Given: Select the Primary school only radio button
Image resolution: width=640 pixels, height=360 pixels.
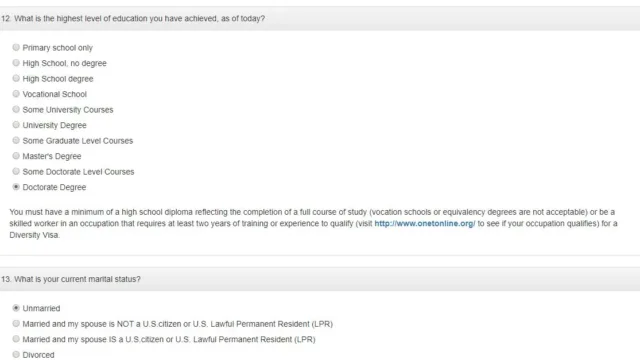Looking at the screenshot, I should (16, 47).
